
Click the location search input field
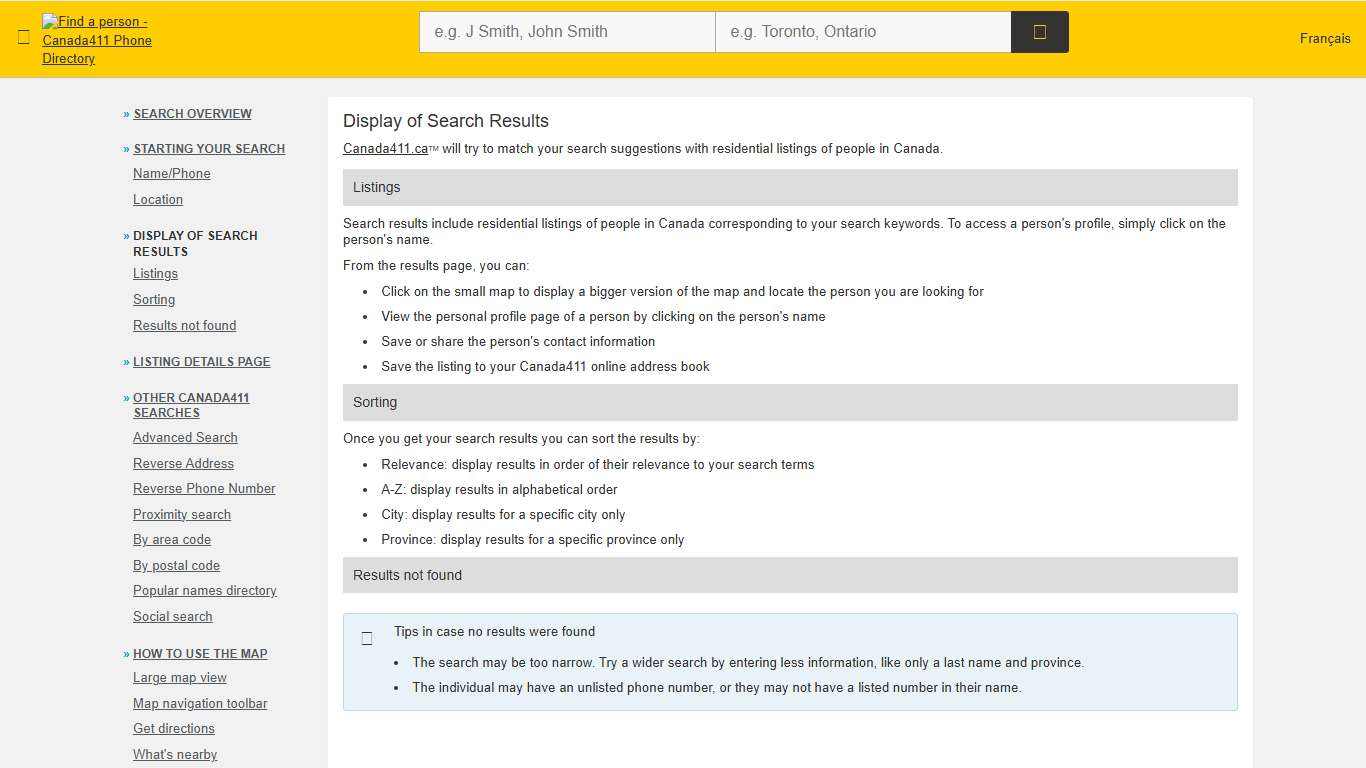click(x=863, y=31)
